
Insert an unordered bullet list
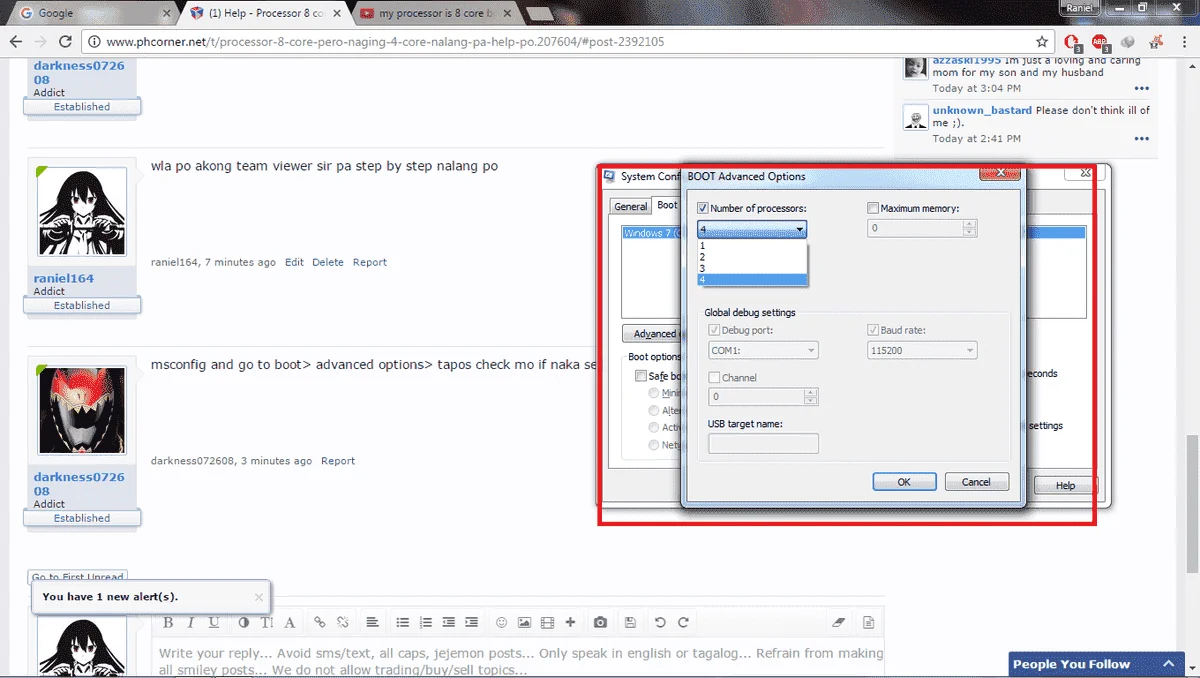(402, 622)
